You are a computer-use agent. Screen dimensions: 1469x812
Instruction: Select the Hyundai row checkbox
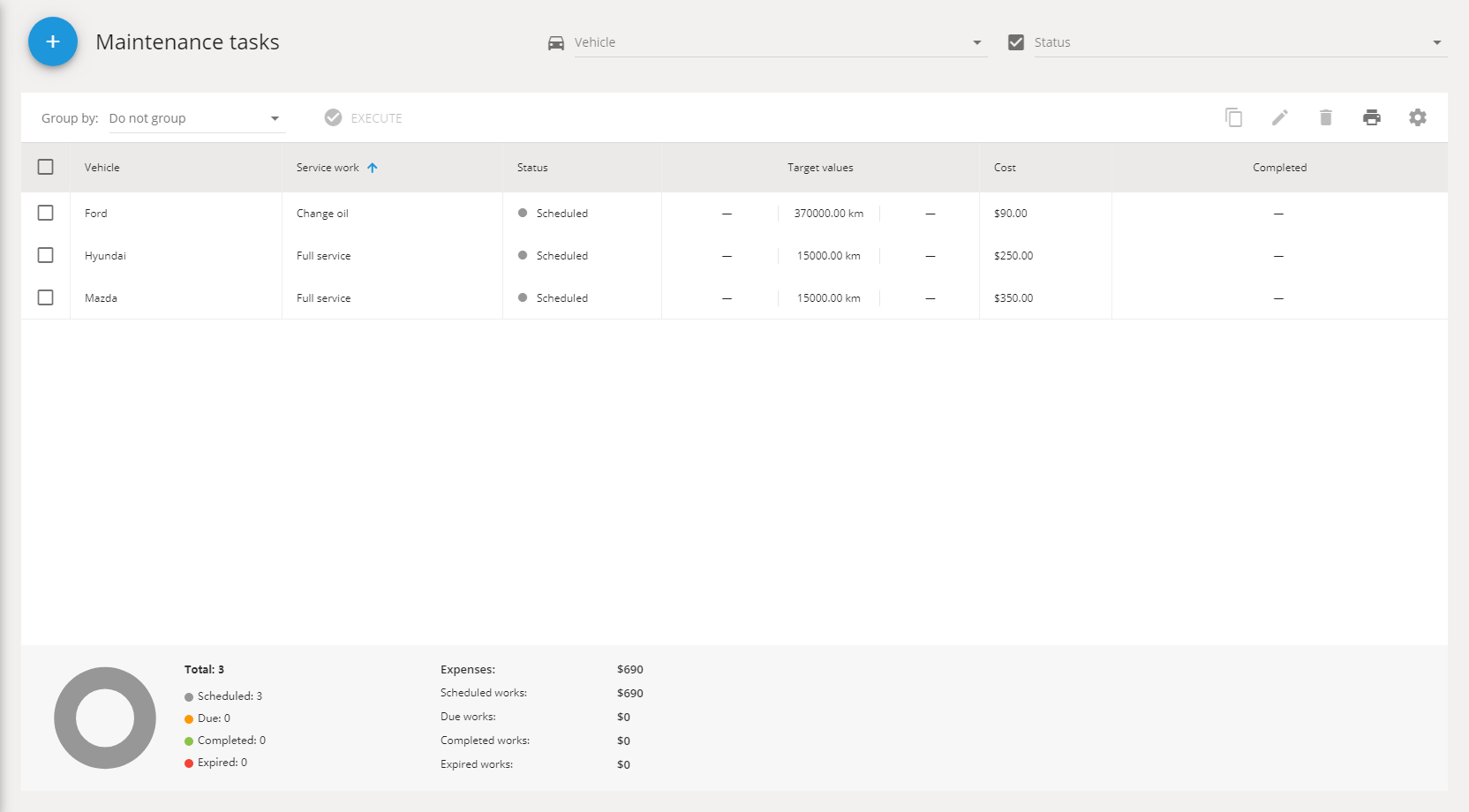(46, 255)
